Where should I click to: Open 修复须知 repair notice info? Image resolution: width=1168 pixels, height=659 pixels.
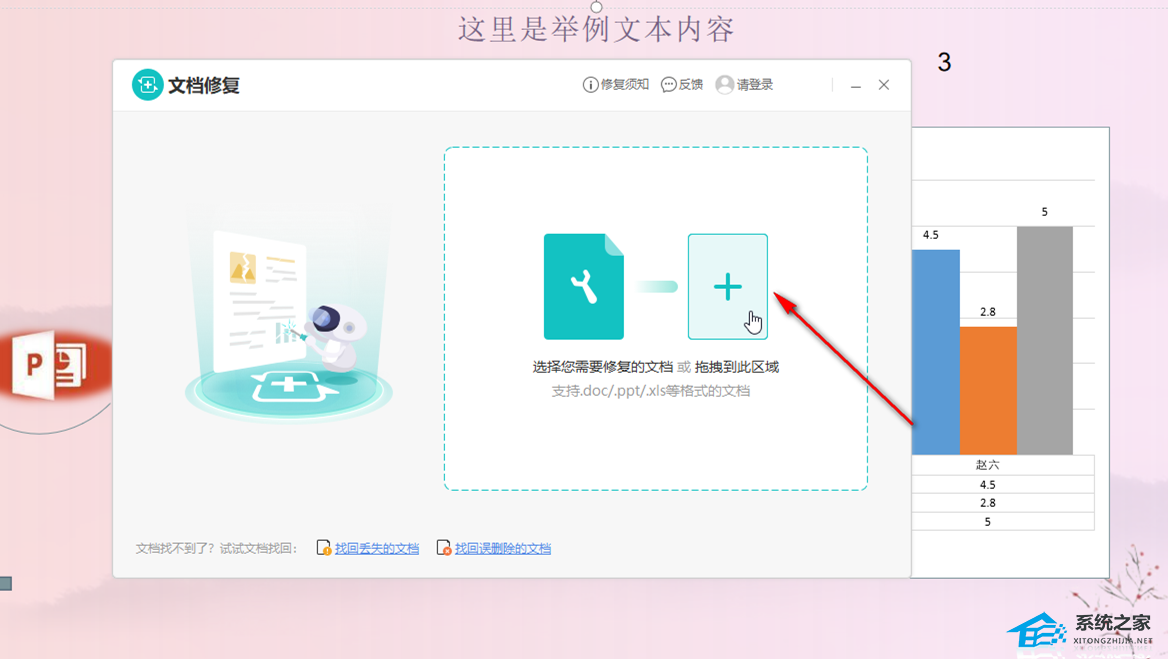[x=590, y=85]
